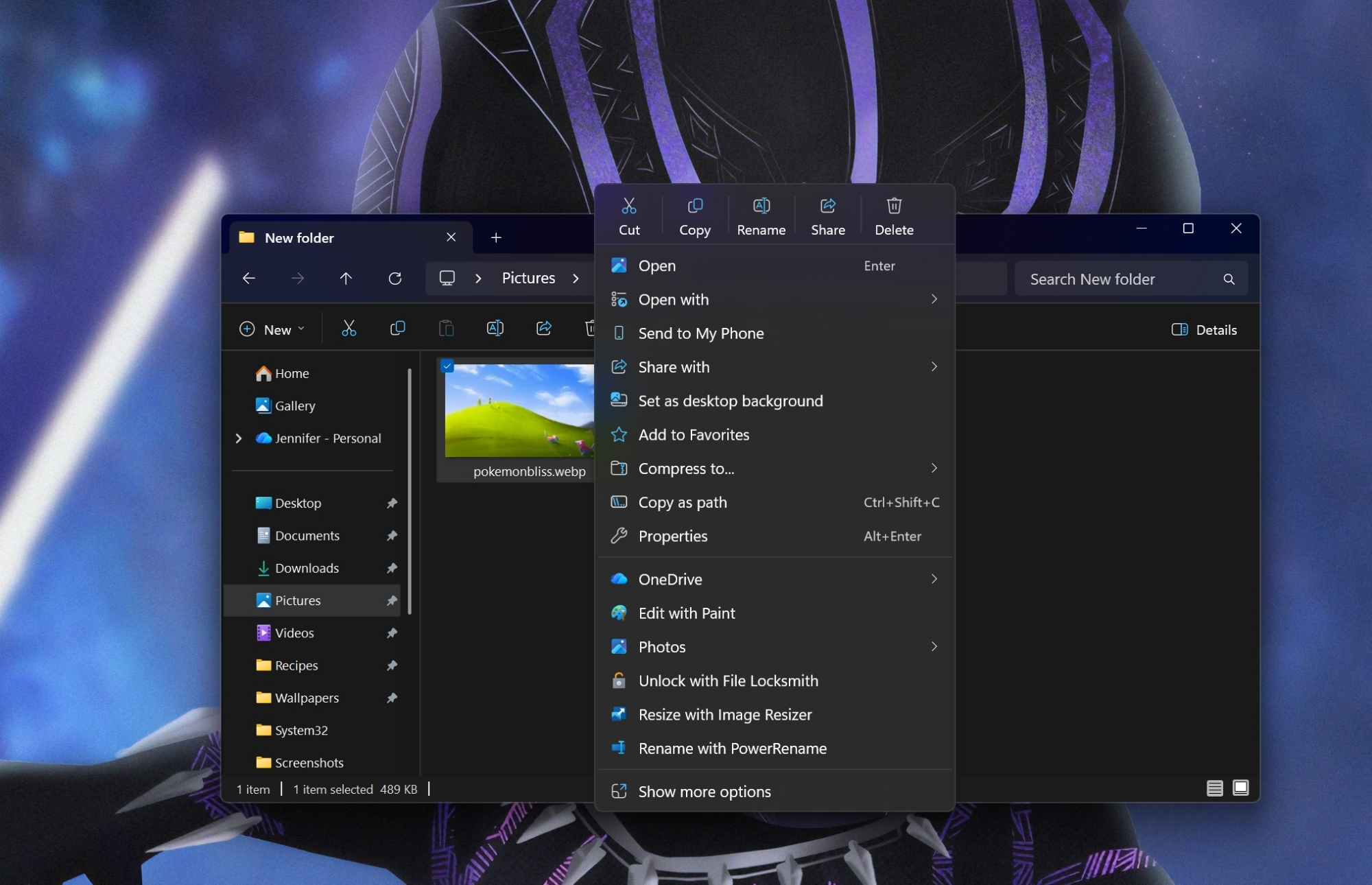1372x885 pixels.
Task: Uncheck pokemonbliss.webp selection checkbox
Action: coord(447,366)
